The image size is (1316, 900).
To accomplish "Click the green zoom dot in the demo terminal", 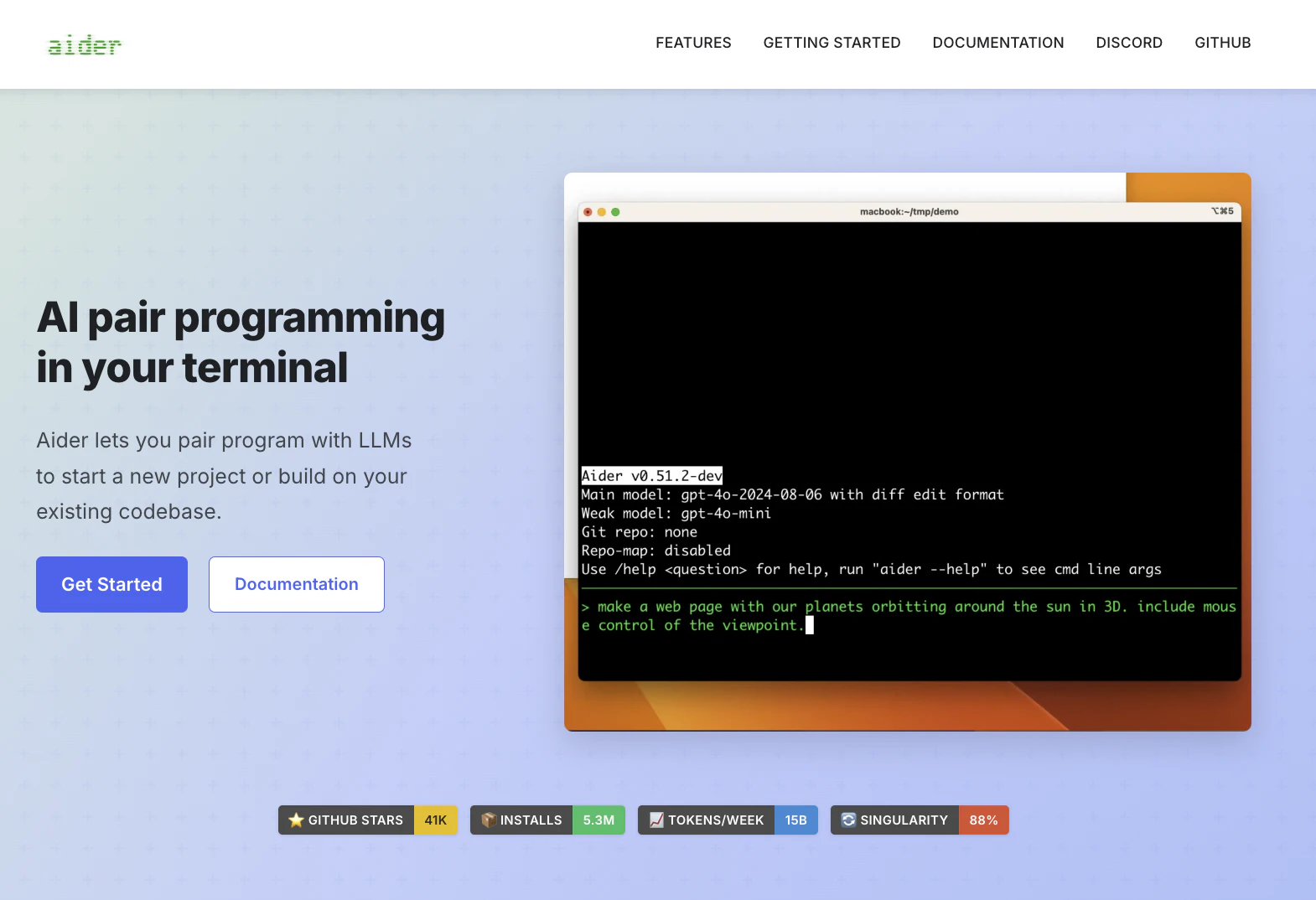I will coord(615,212).
